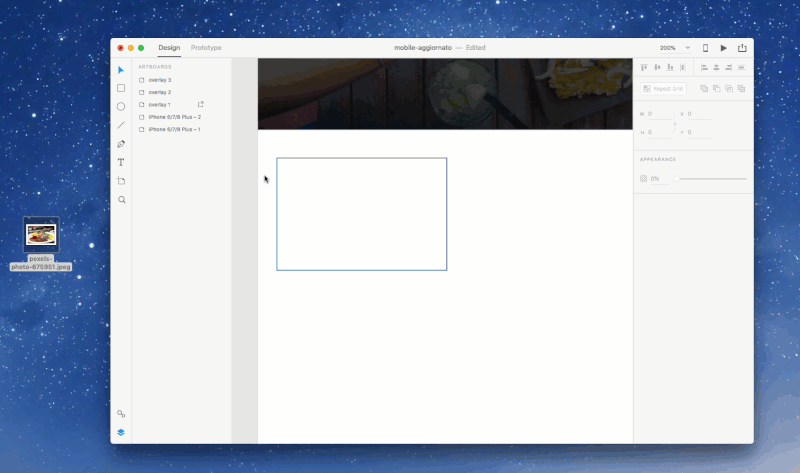Screen dimensions: 800x473
Task: Click the Repeat Grid button
Action: click(664, 89)
